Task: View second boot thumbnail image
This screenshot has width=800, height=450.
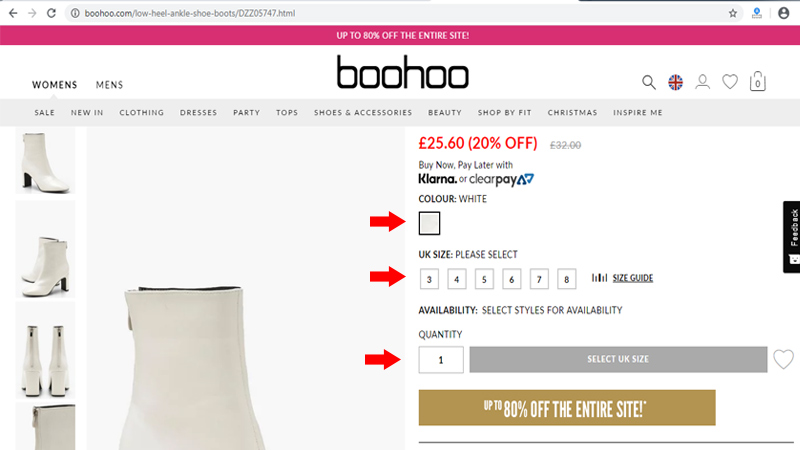Action: pyautogui.click(x=45, y=249)
